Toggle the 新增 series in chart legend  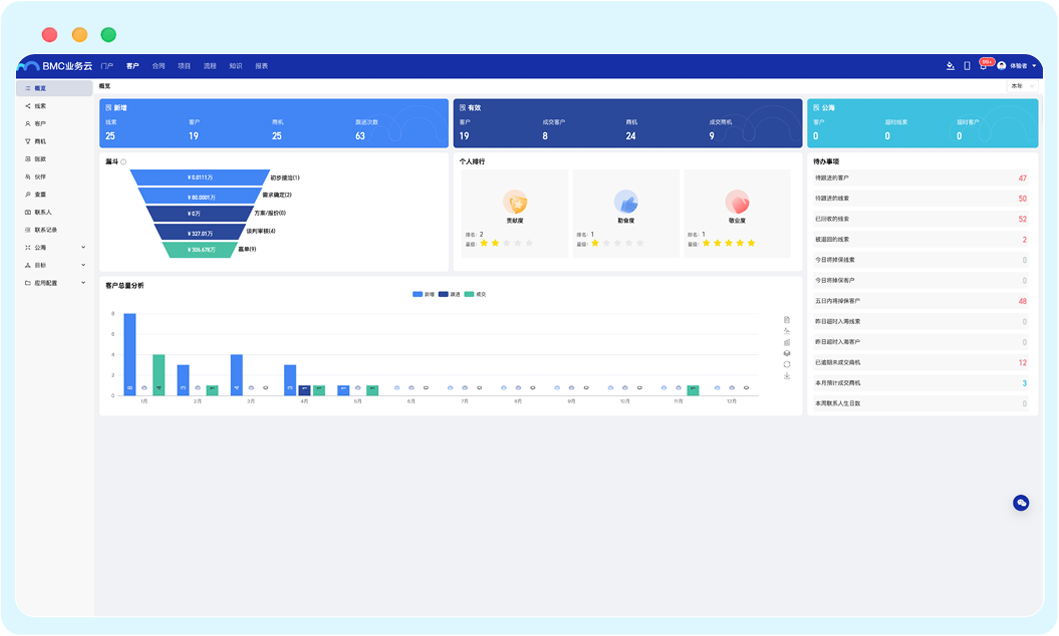pyautogui.click(x=423, y=294)
